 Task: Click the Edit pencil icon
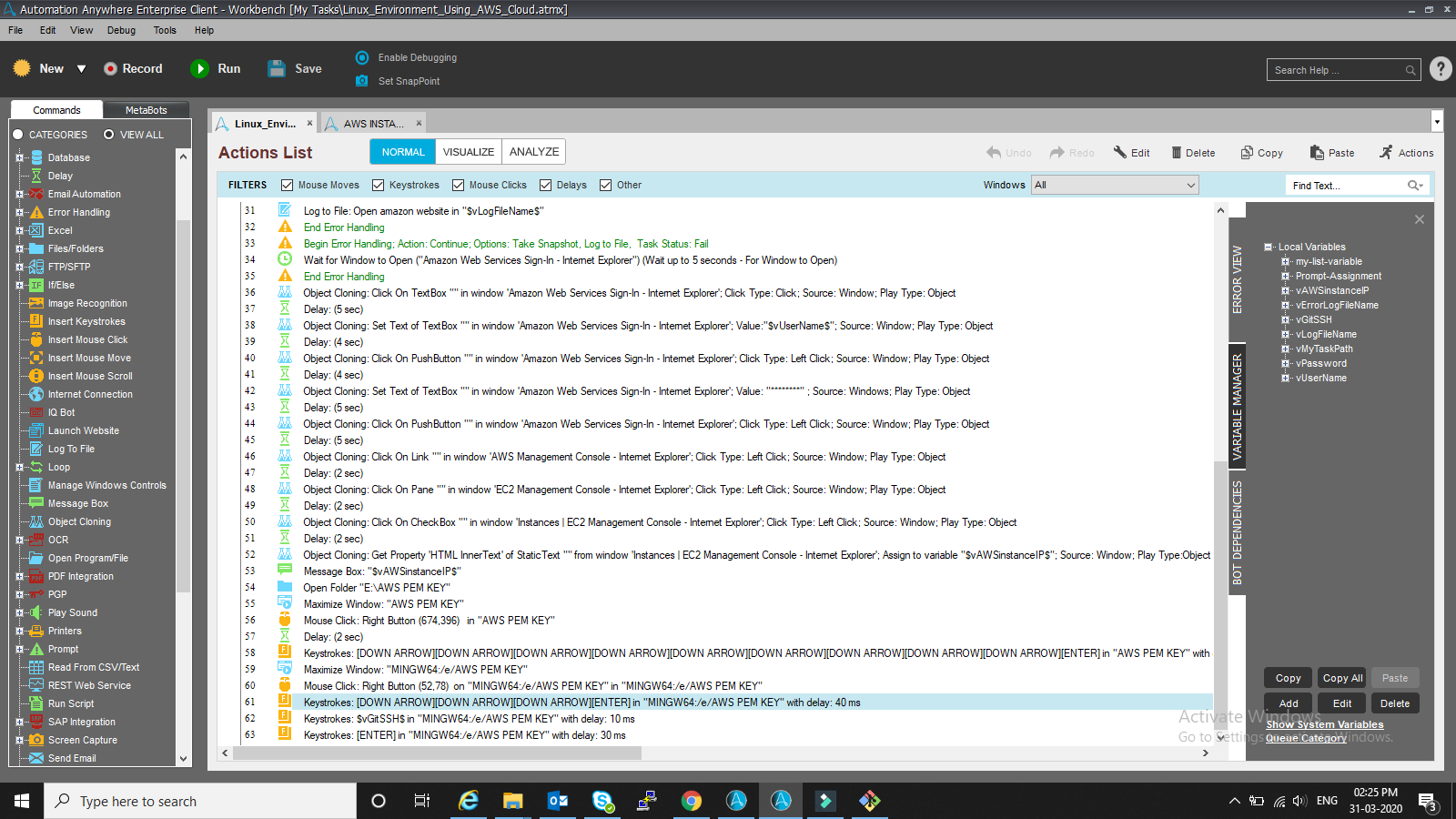click(x=1120, y=153)
